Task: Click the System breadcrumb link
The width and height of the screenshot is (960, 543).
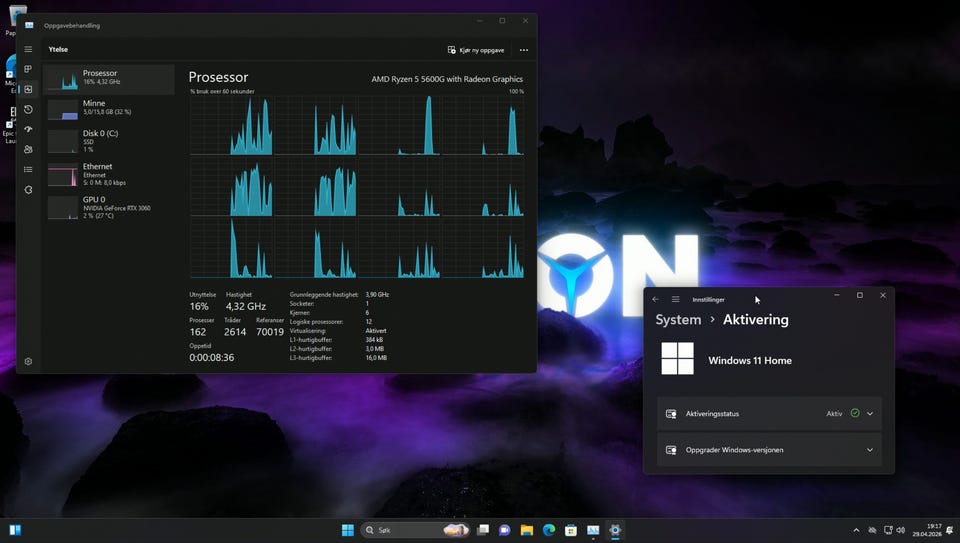Action: 678,320
